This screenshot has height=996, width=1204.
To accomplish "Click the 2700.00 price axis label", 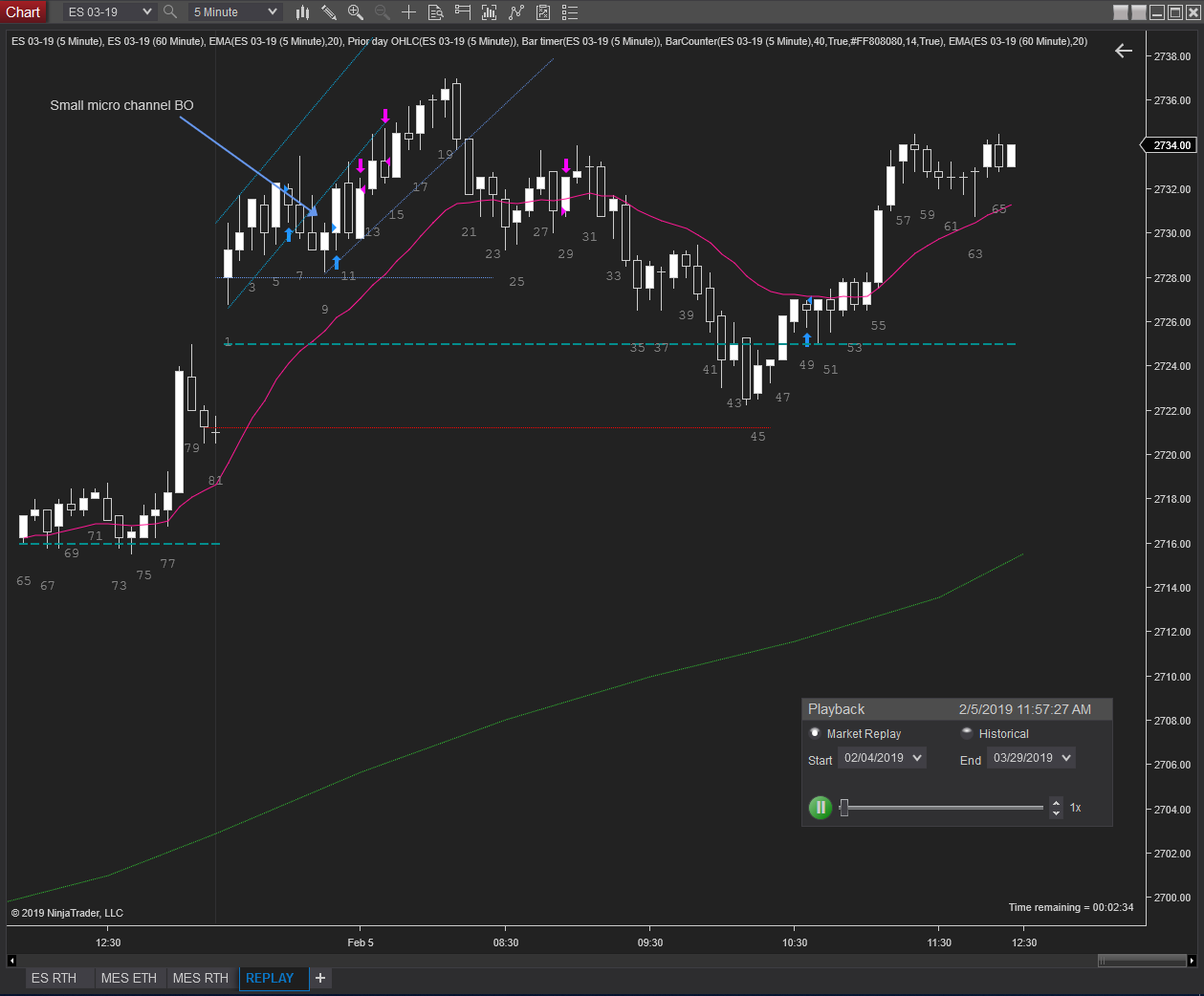I will pyautogui.click(x=1172, y=898).
